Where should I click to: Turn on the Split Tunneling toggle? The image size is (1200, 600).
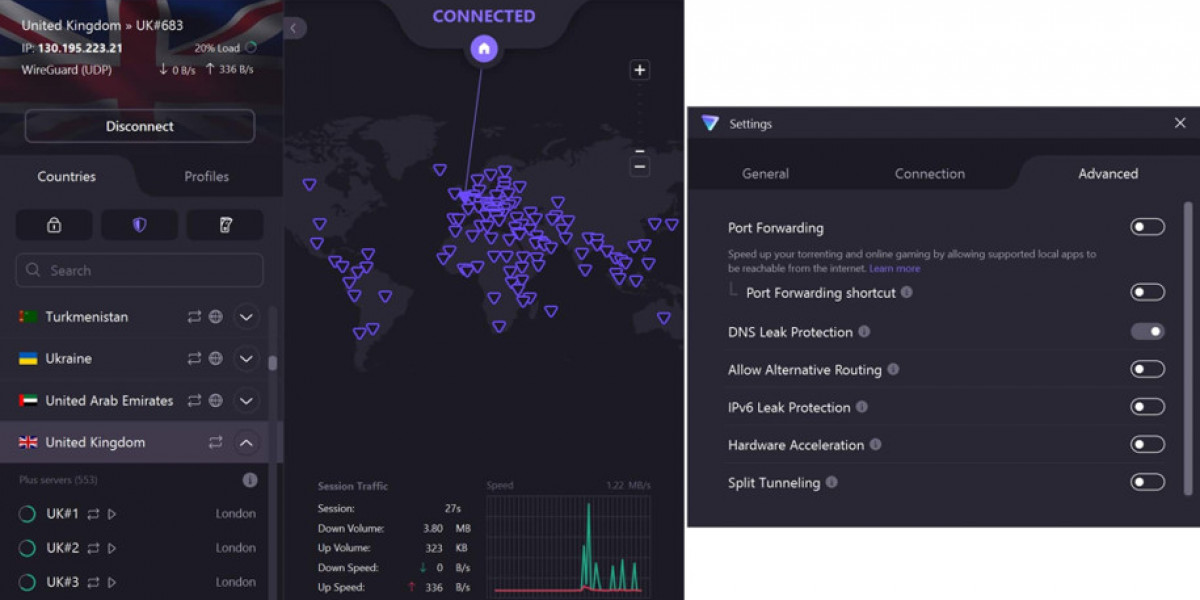[x=1147, y=482]
